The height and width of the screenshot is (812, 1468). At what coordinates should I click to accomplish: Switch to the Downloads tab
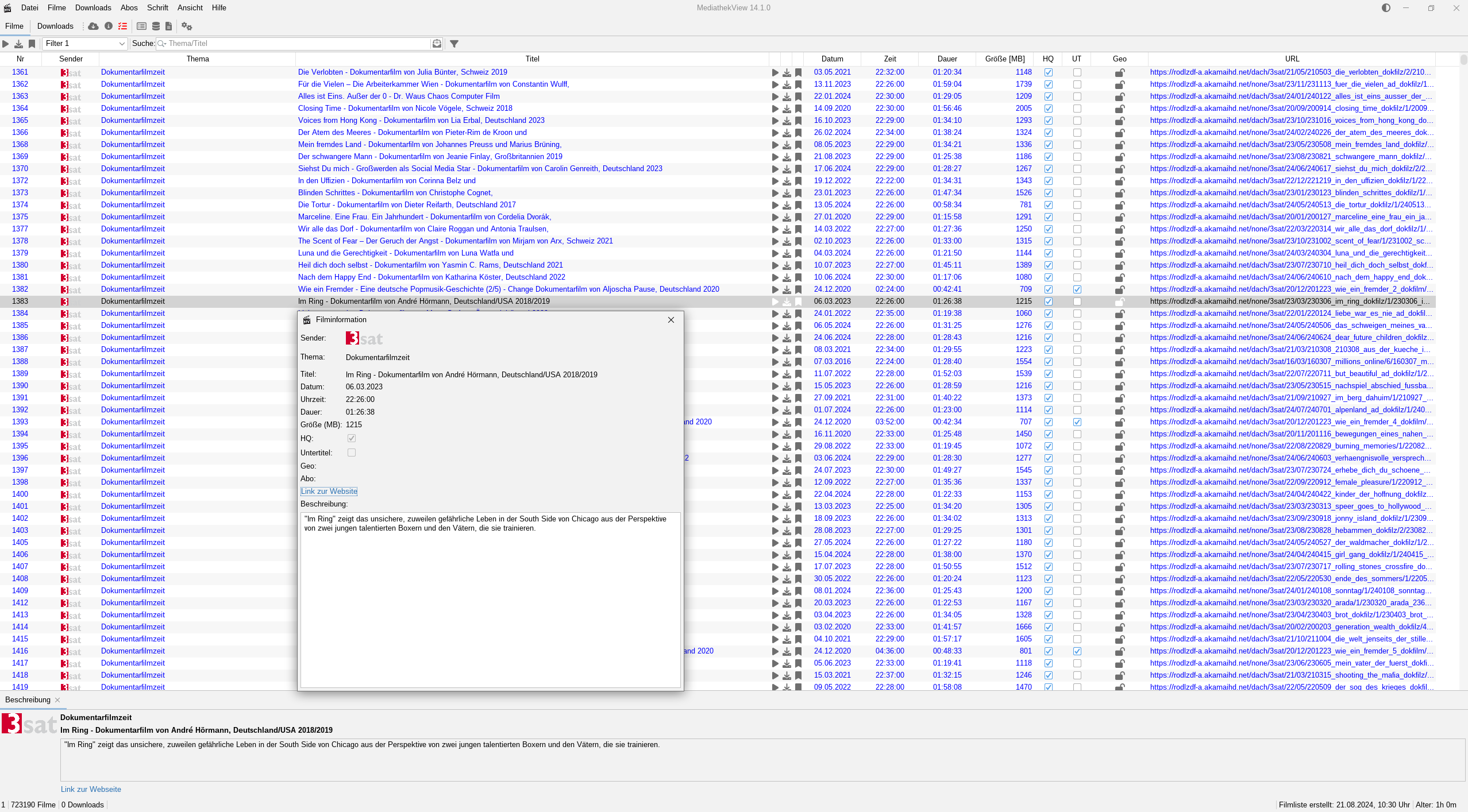pos(55,26)
